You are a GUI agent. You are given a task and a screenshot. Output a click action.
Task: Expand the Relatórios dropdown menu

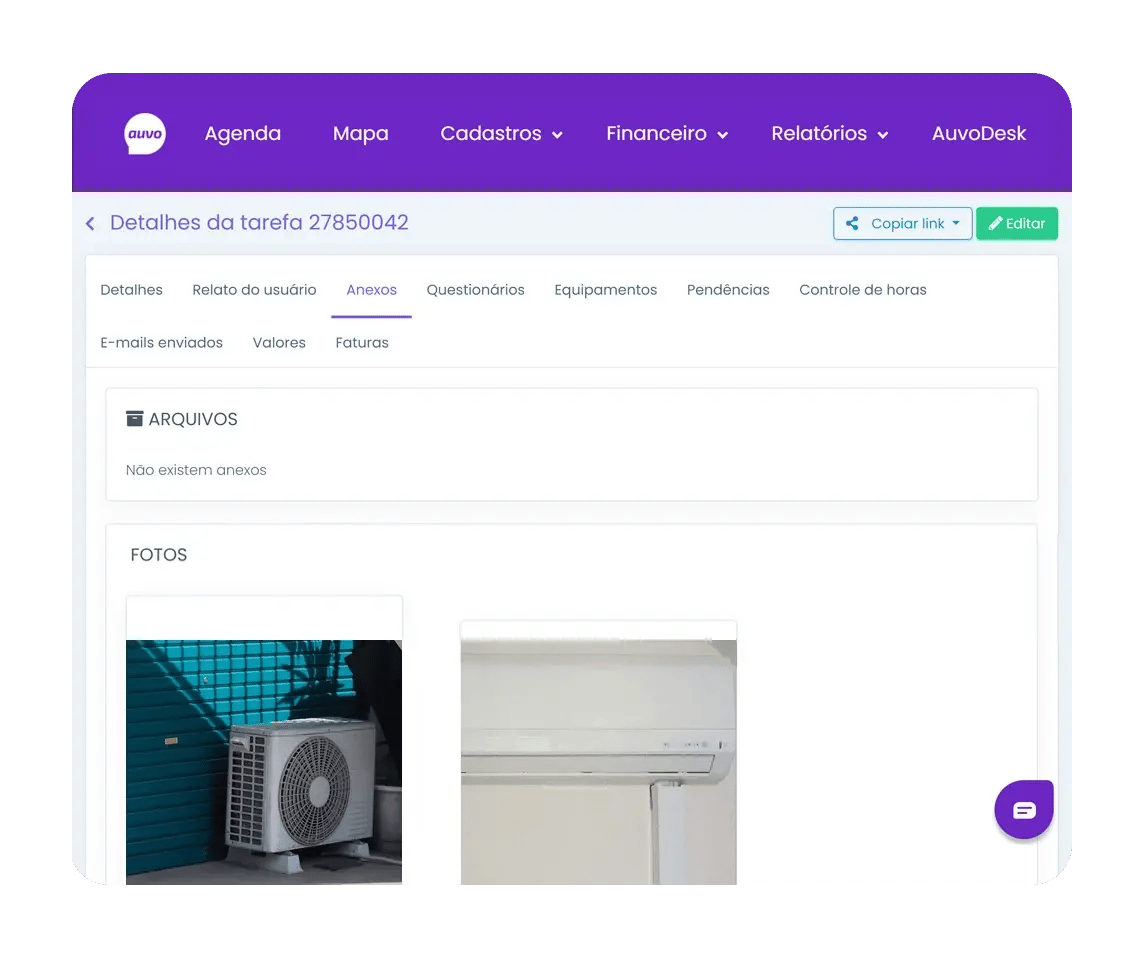click(830, 134)
